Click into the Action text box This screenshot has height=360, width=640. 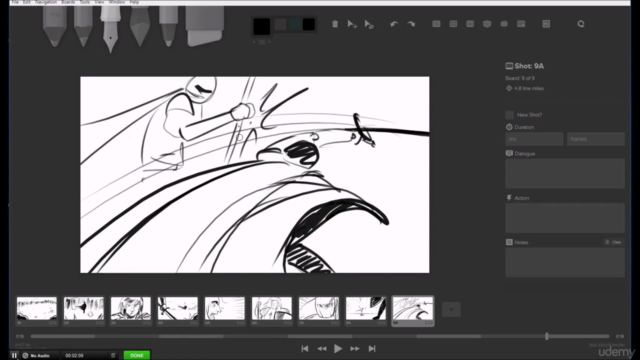point(565,218)
